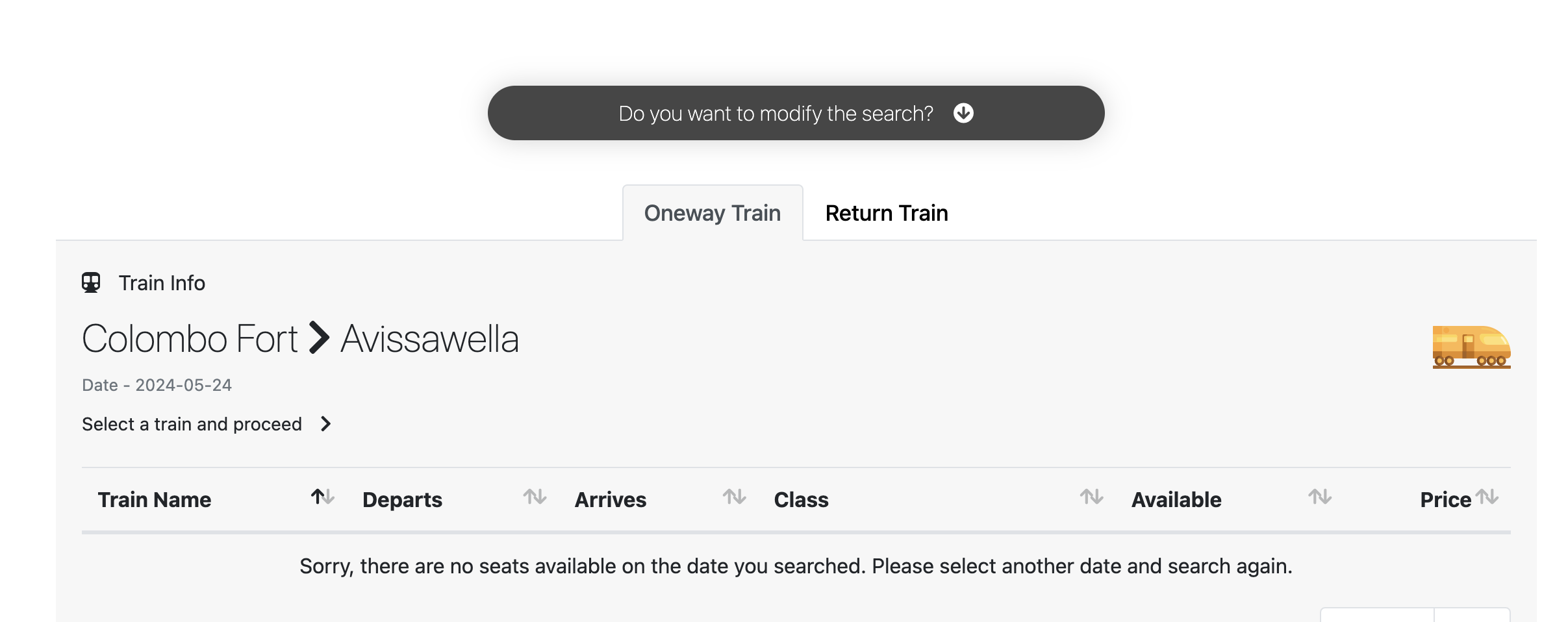Click the Available column header label
The width and height of the screenshot is (1568, 622).
click(1176, 500)
